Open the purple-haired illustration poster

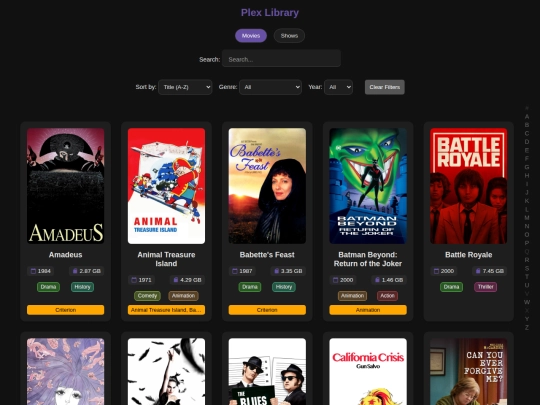tap(65, 372)
